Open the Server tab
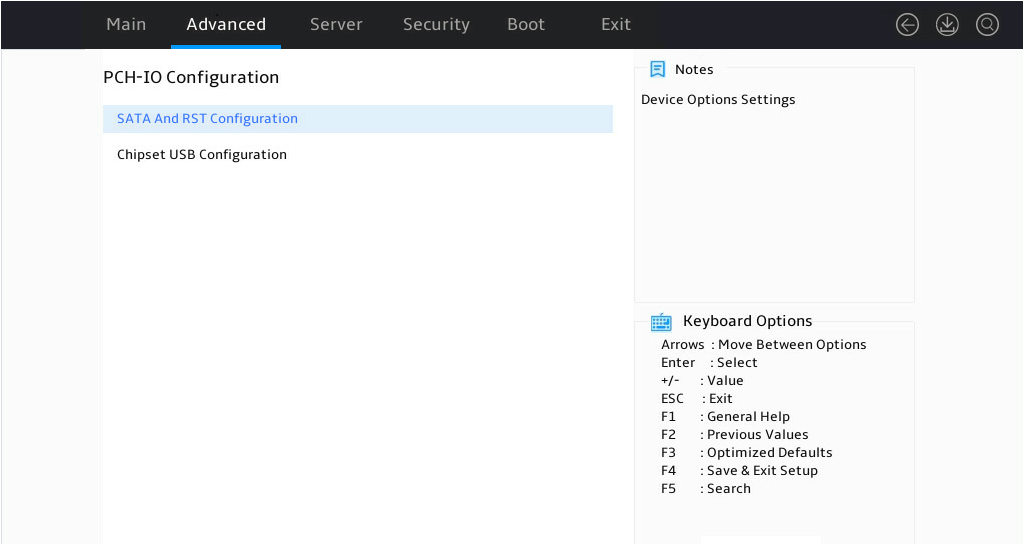This screenshot has height=544, width=1023. [336, 24]
